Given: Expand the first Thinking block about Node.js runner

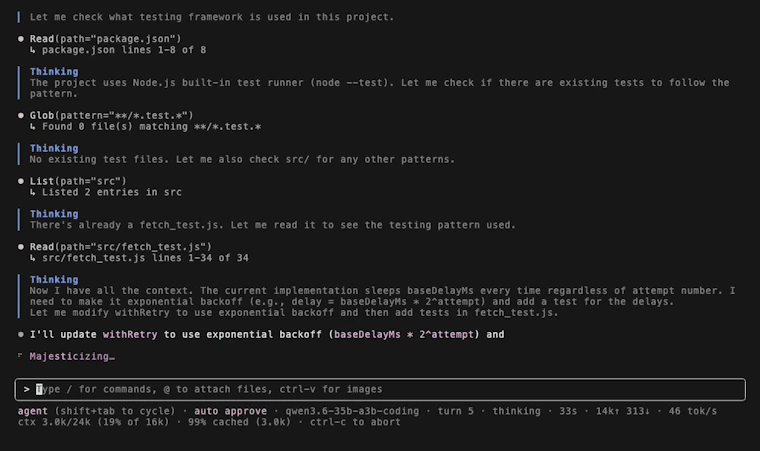Looking at the screenshot, I should 54,71.
